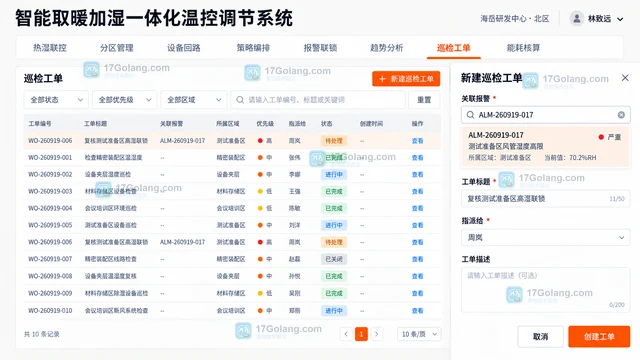Click the 工单编号 column header
Viewport: 640px width, 360px height.
pos(40,124)
